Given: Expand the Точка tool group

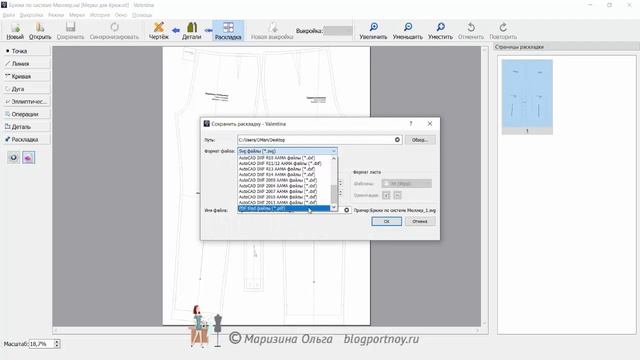Looking at the screenshot, I should (27, 51).
